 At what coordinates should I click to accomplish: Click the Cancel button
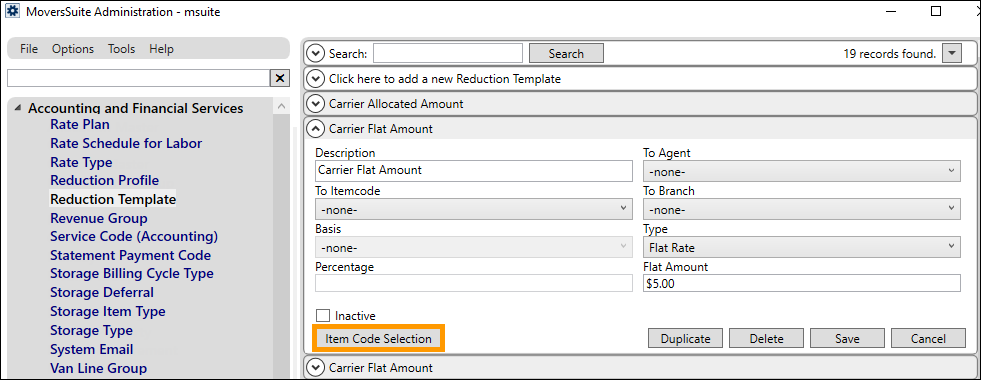point(928,339)
